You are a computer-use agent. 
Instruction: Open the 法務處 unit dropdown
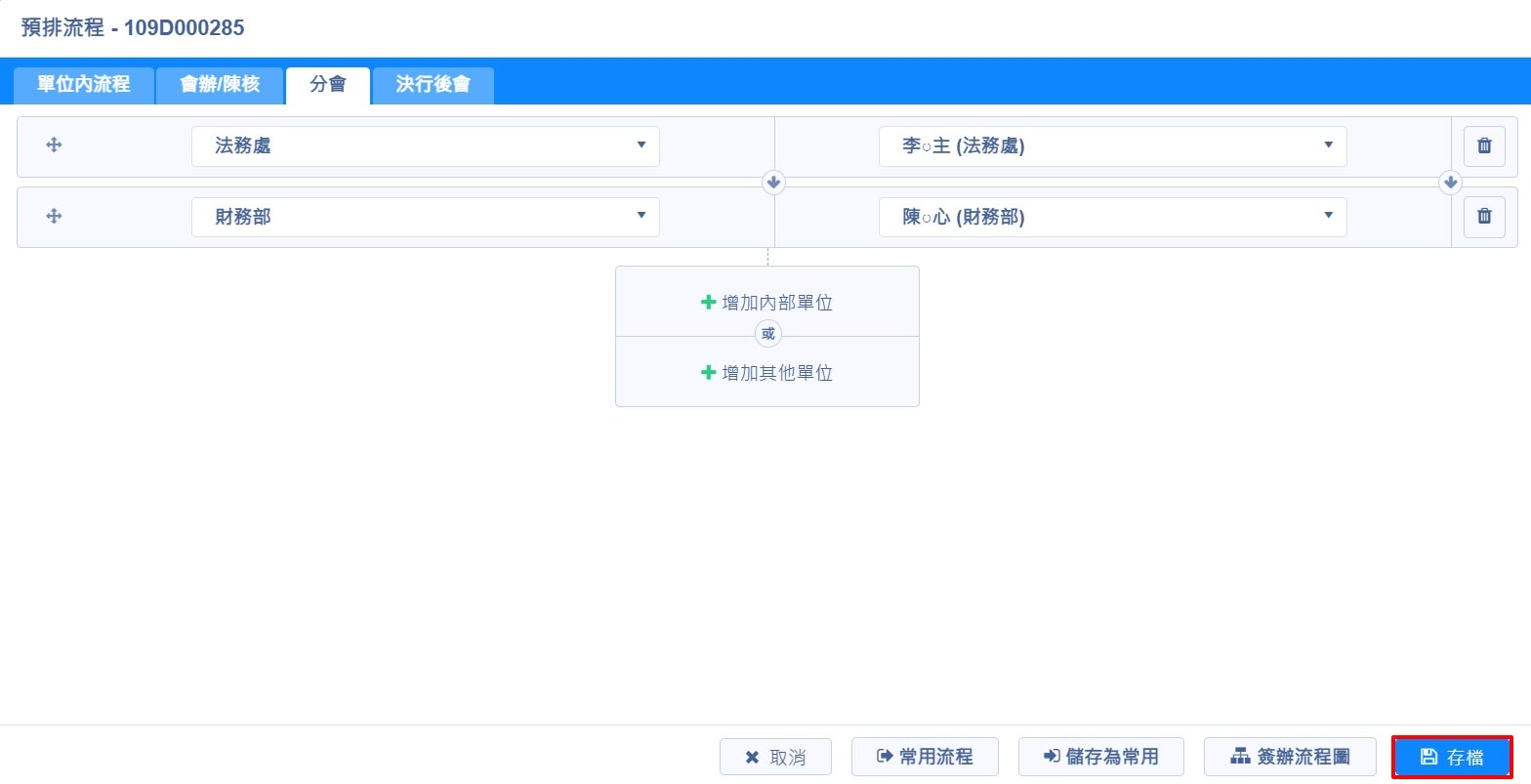(x=425, y=146)
